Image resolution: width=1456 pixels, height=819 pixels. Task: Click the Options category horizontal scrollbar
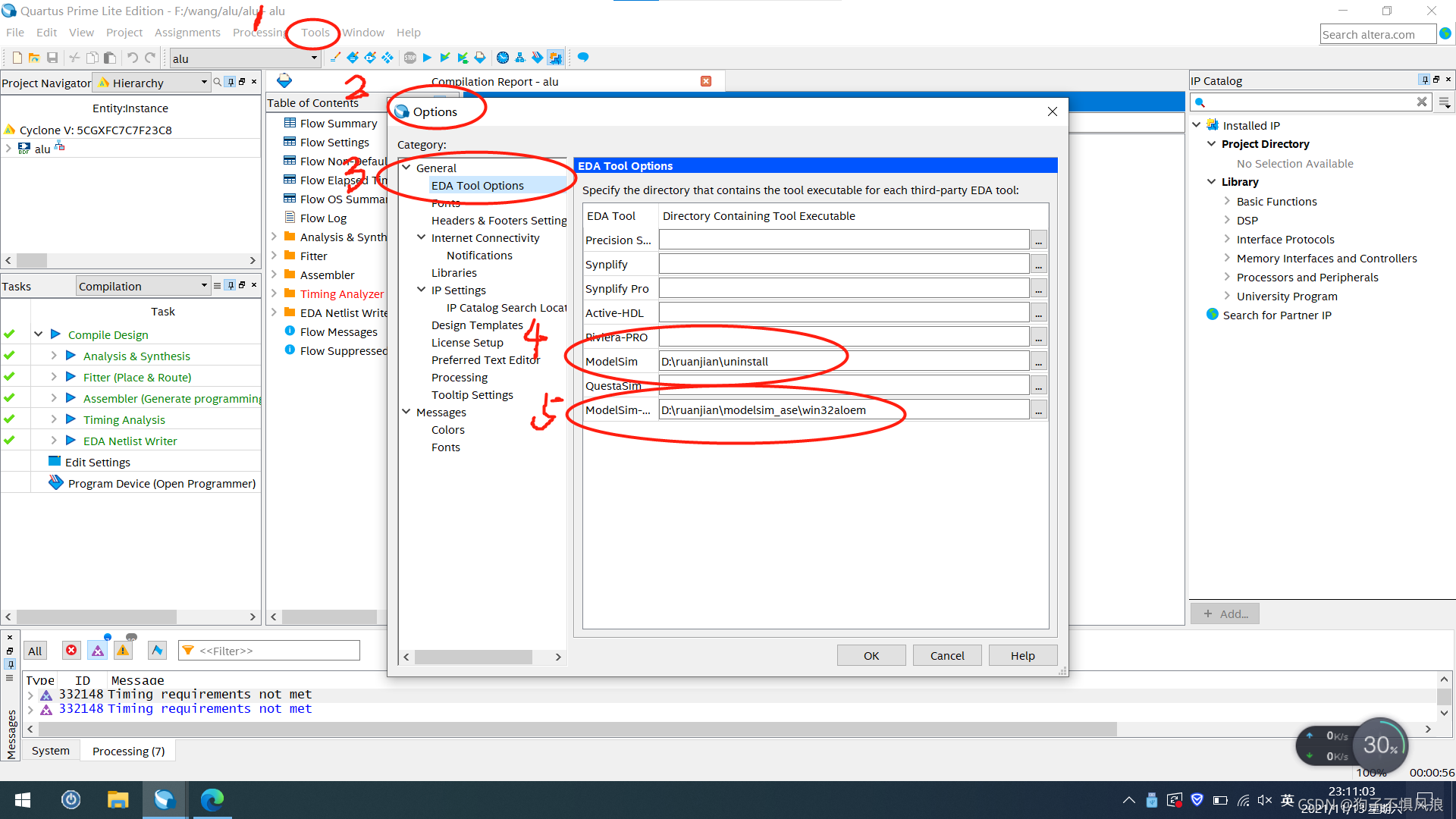[x=473, y=657]
